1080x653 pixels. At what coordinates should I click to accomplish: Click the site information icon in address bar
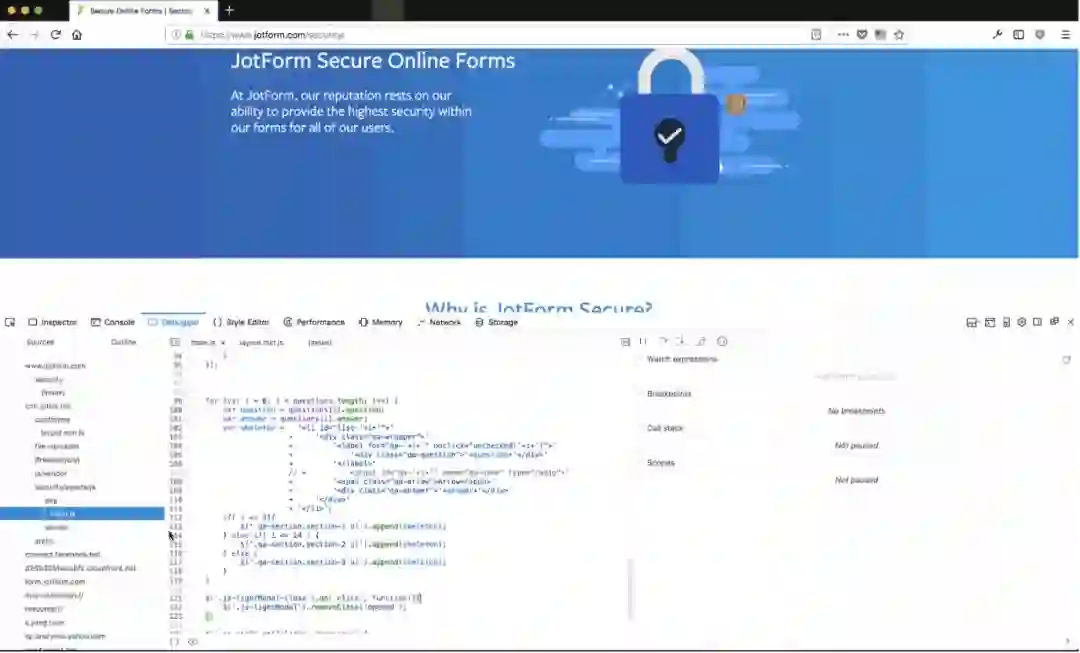tap(176, 34)
